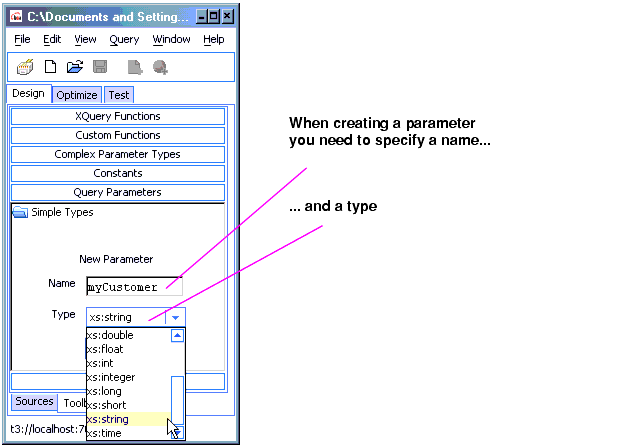Click the greyed-out document toolbar icon

tap(135, 67)
